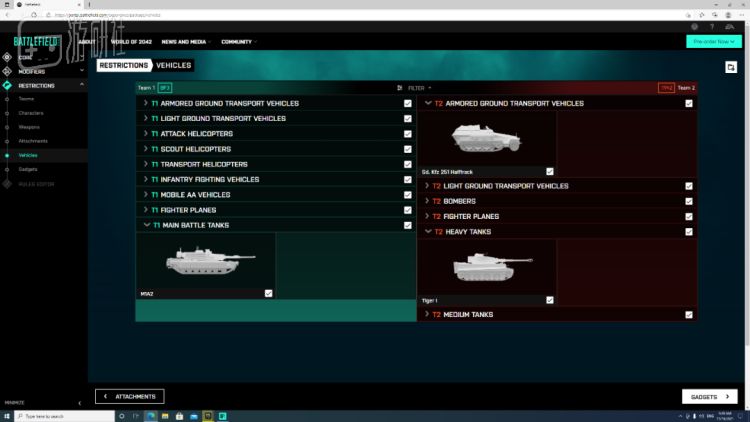
Task: Collapse T2 Armored Ground Transport Vehicles
Action: [428, 103]
